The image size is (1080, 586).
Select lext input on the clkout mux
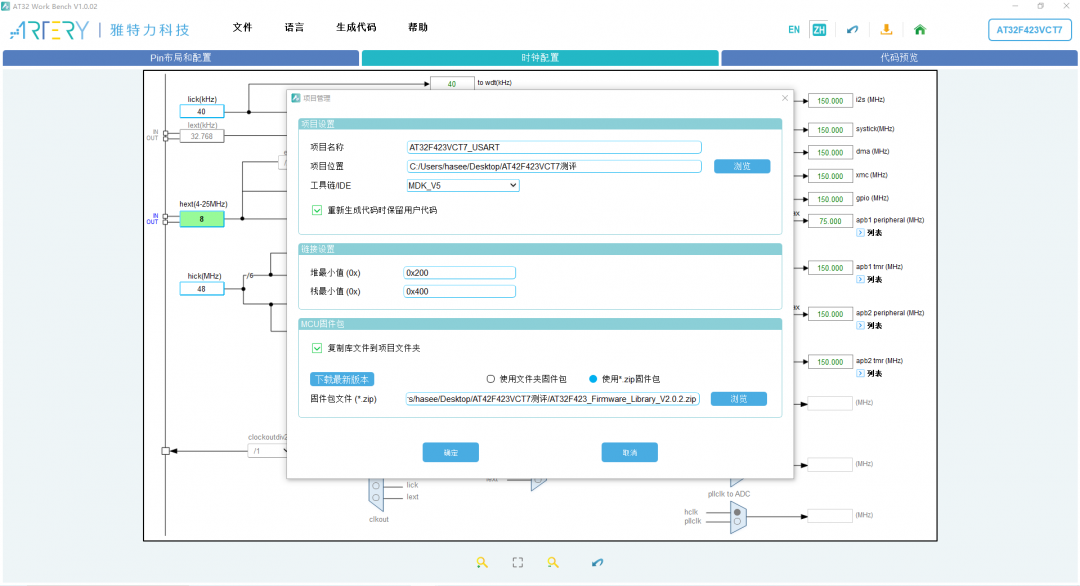coord(376,497)
